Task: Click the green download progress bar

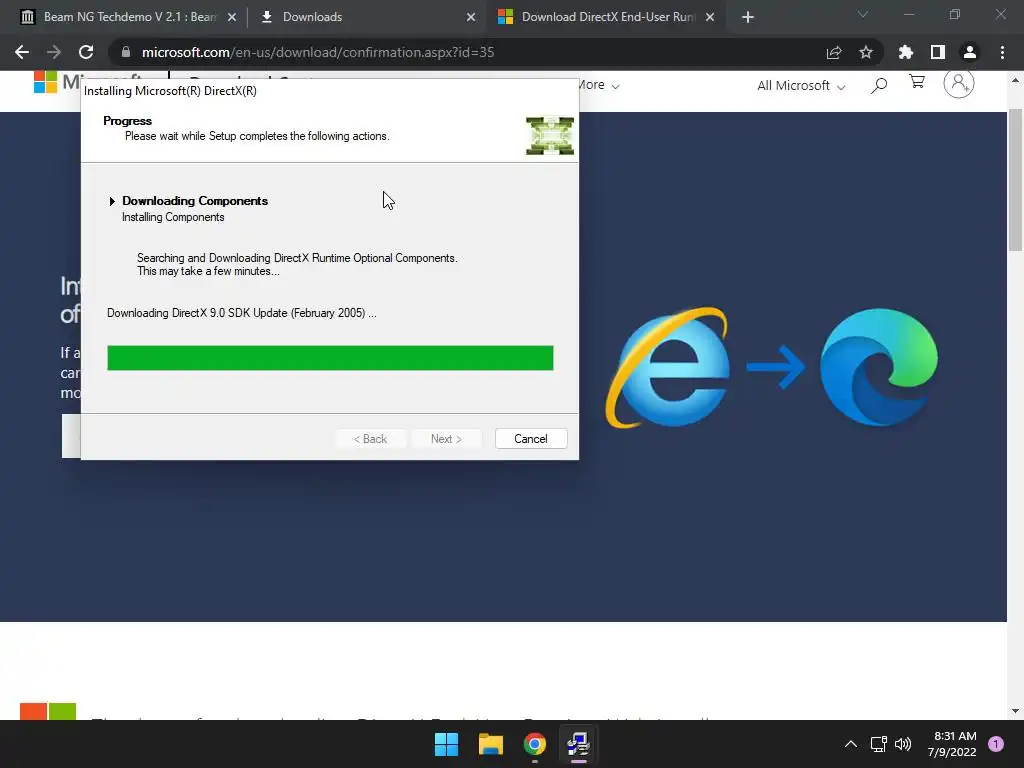Action: click(x=330, y=358)
